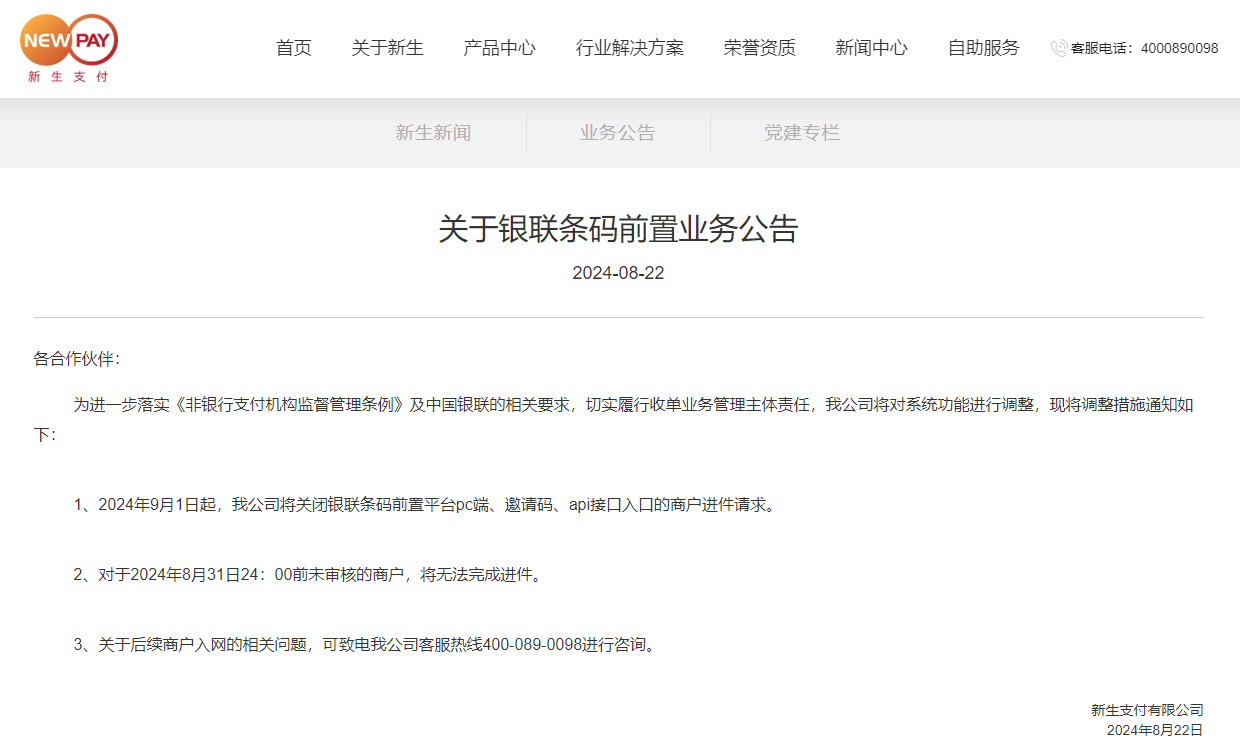Open the 荣誉资质 menu item
The width and height of the screenshot is (1240, 756).
click(x=760, y=48)
